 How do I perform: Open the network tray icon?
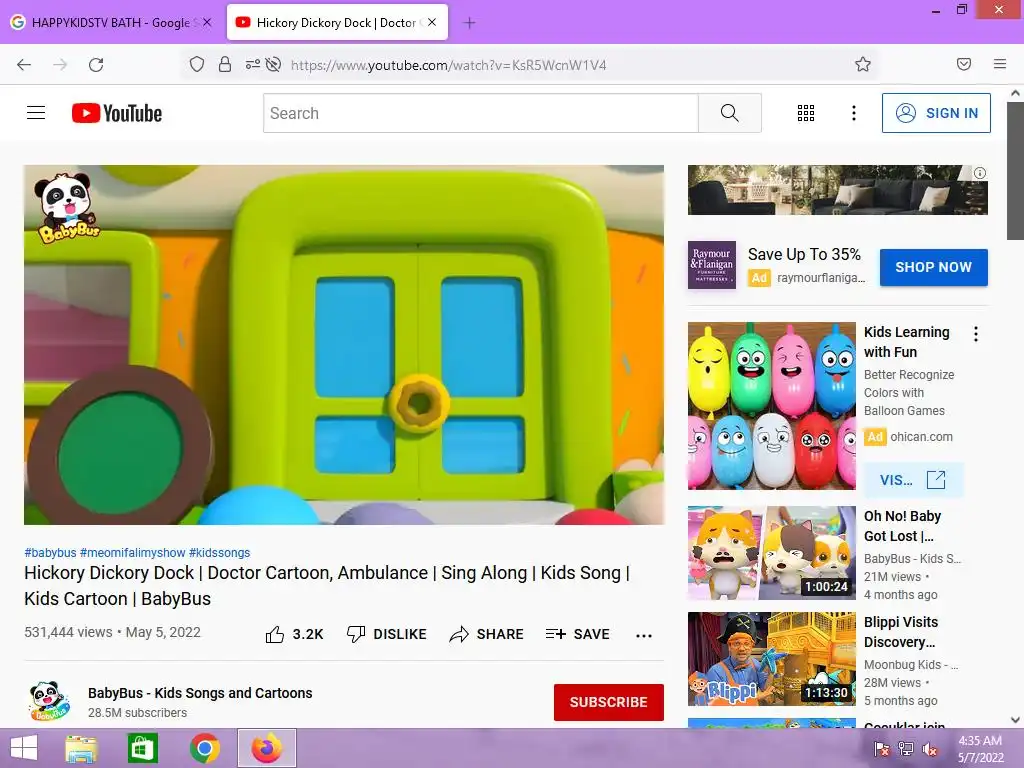pos(906,749)
